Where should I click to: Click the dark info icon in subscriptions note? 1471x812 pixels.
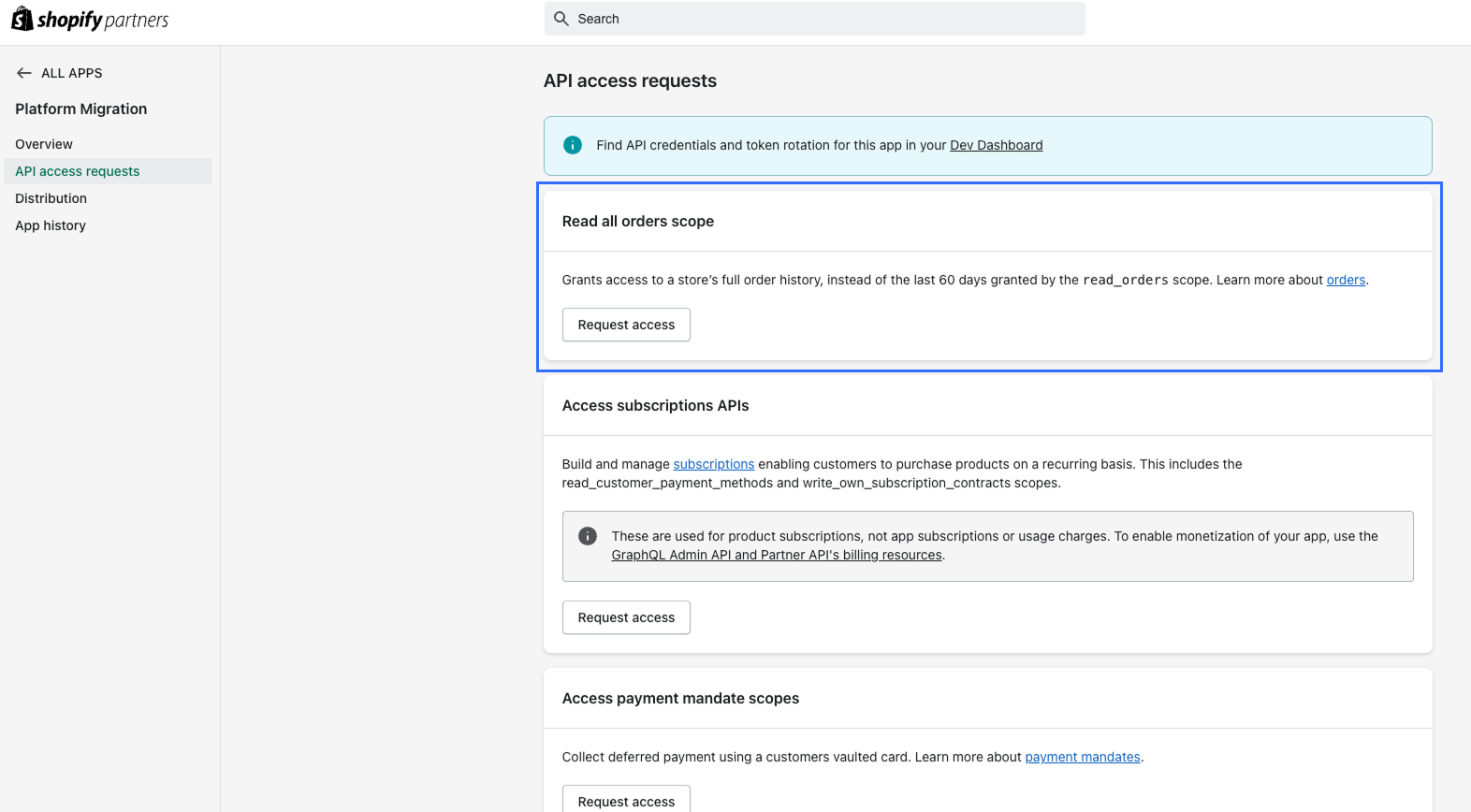[x=588, y=536]
